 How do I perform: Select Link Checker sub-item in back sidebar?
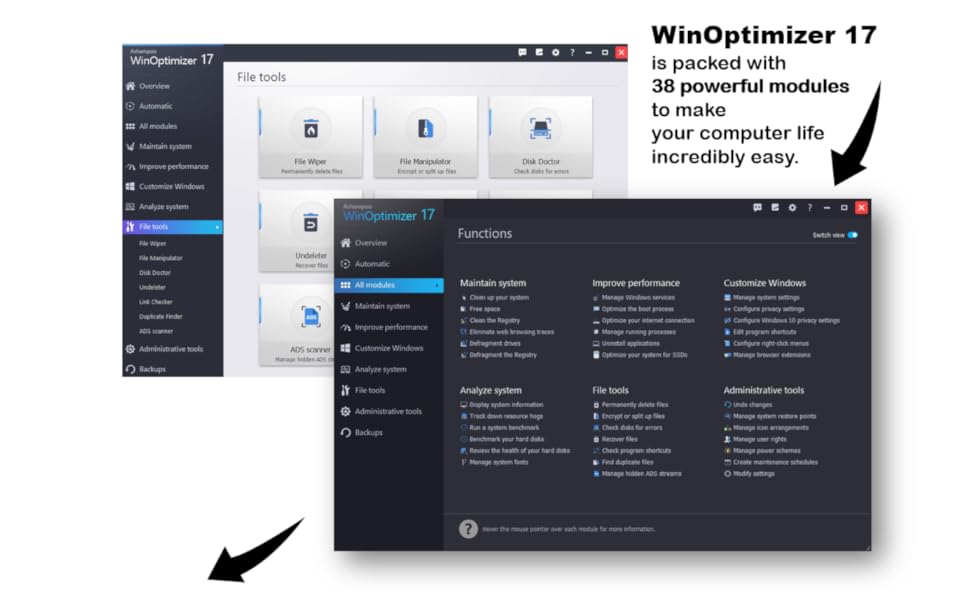pyautogui.click(x=156, y=302)
